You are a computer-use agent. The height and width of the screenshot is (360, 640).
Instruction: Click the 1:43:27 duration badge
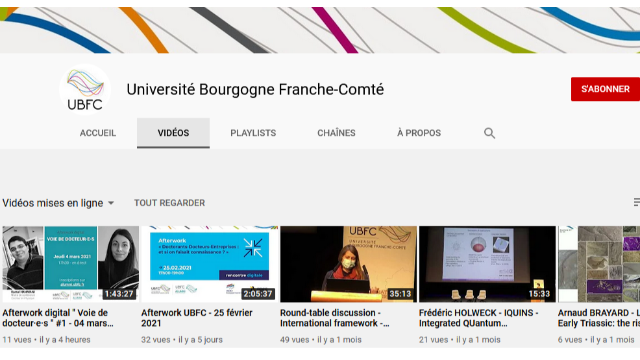coord(119,294)
